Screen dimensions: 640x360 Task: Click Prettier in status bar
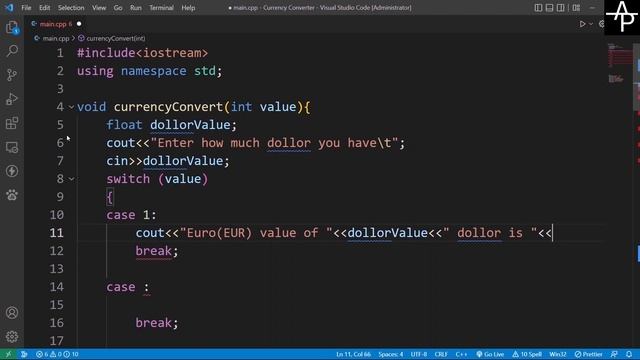589,354
